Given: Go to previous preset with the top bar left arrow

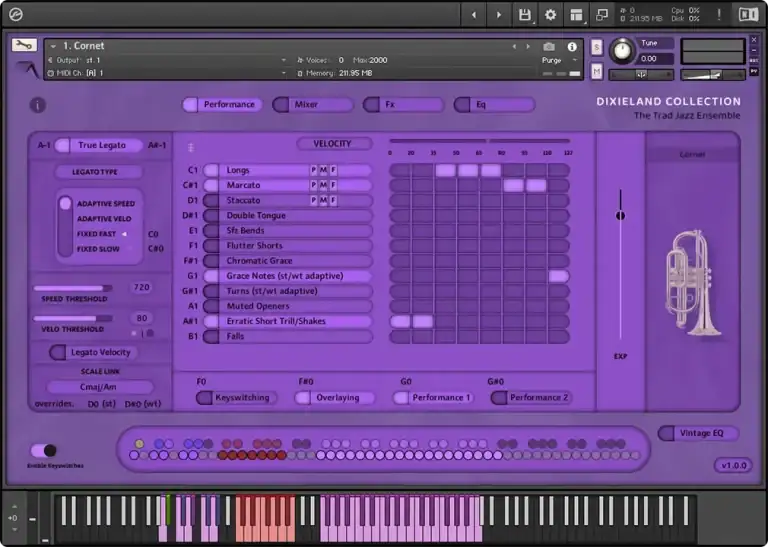Looking at the screenshot, I should 474,15.
